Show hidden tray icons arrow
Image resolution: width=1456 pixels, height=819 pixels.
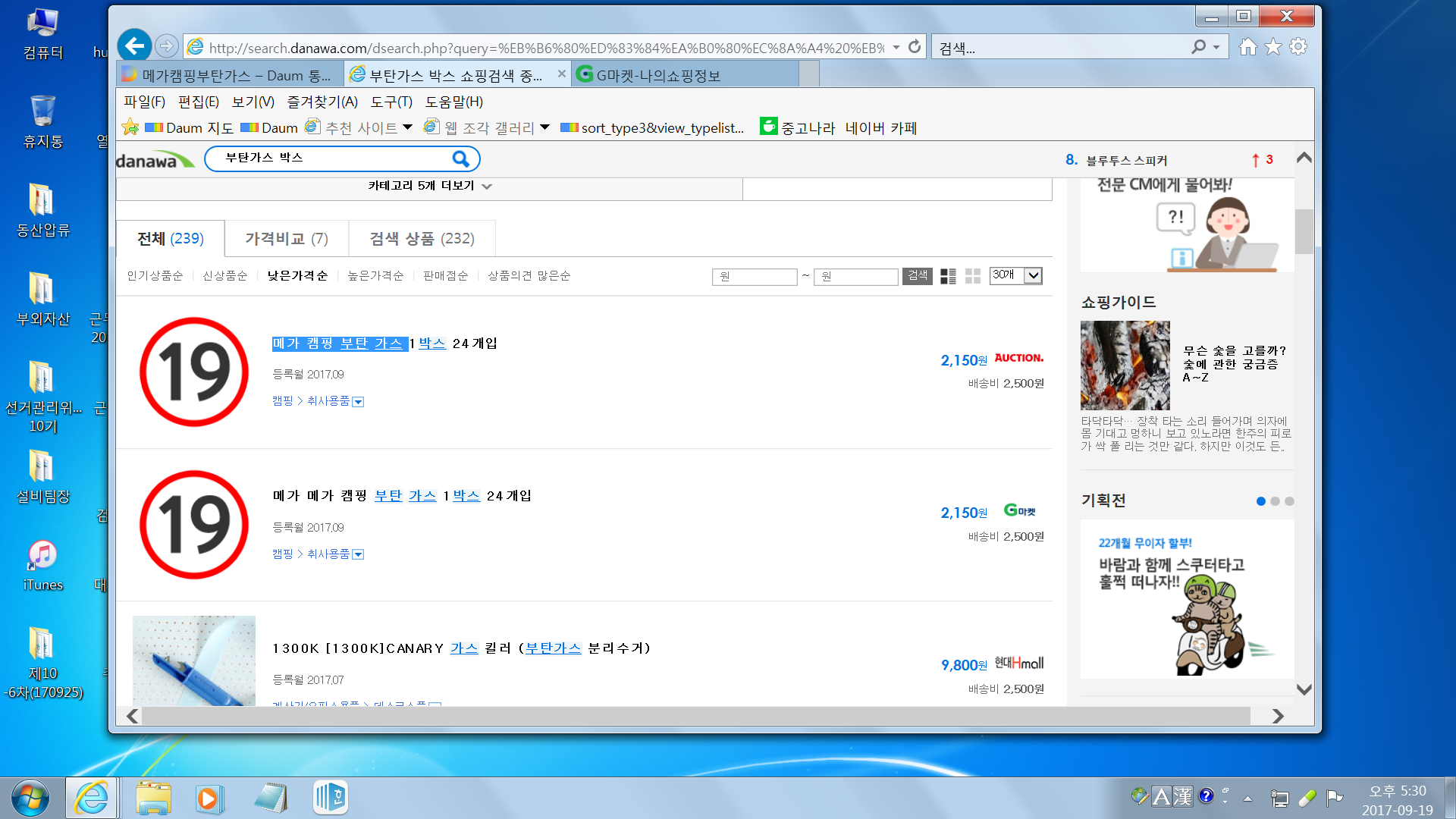1247,798
